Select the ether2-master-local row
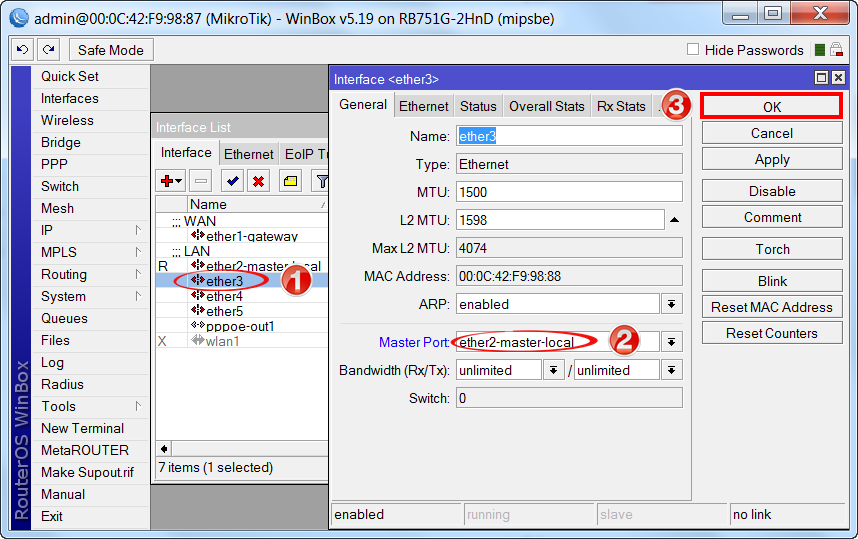 [x=242, y=266]
